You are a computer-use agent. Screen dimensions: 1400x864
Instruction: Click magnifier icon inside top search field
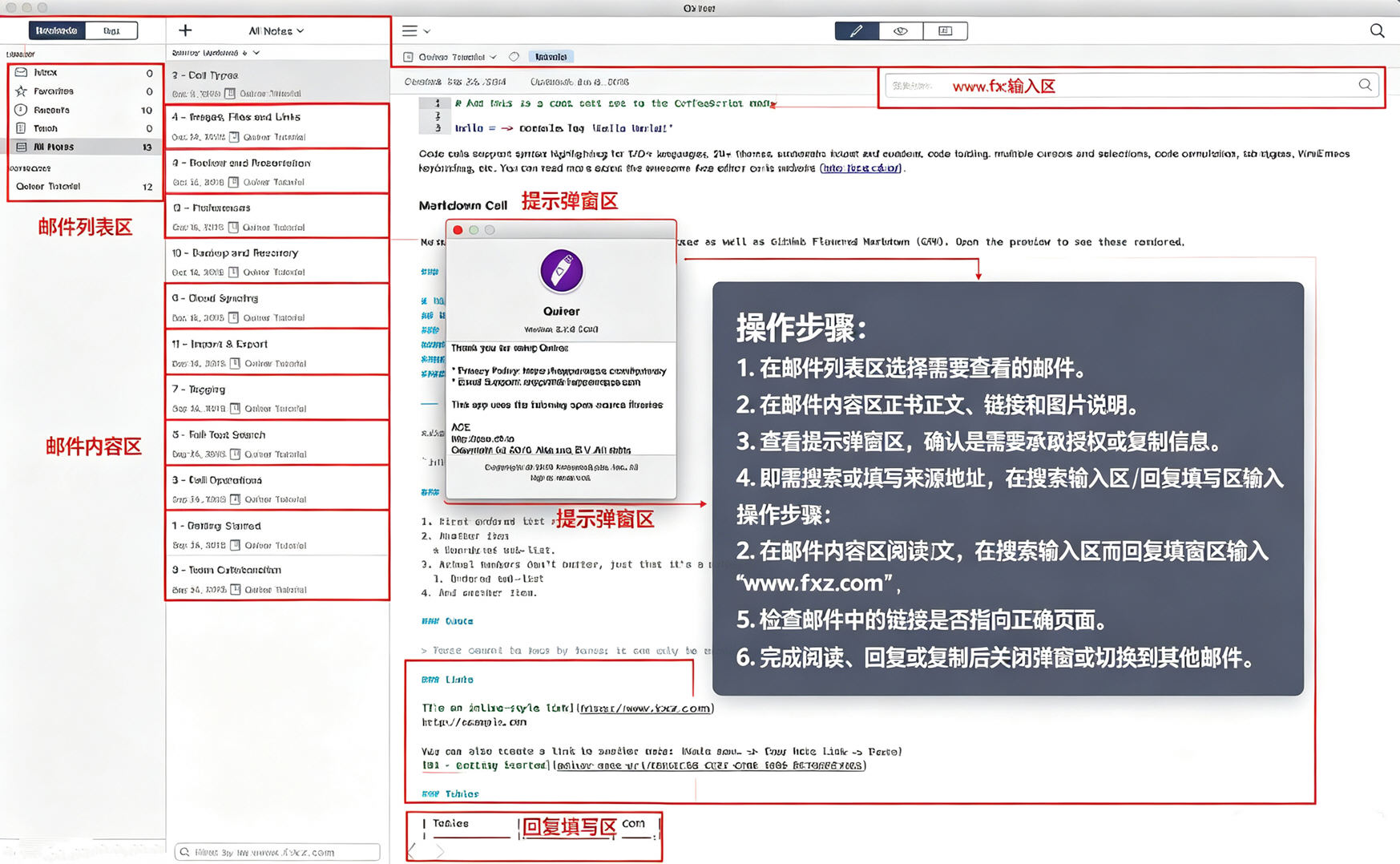point(1365,85)
